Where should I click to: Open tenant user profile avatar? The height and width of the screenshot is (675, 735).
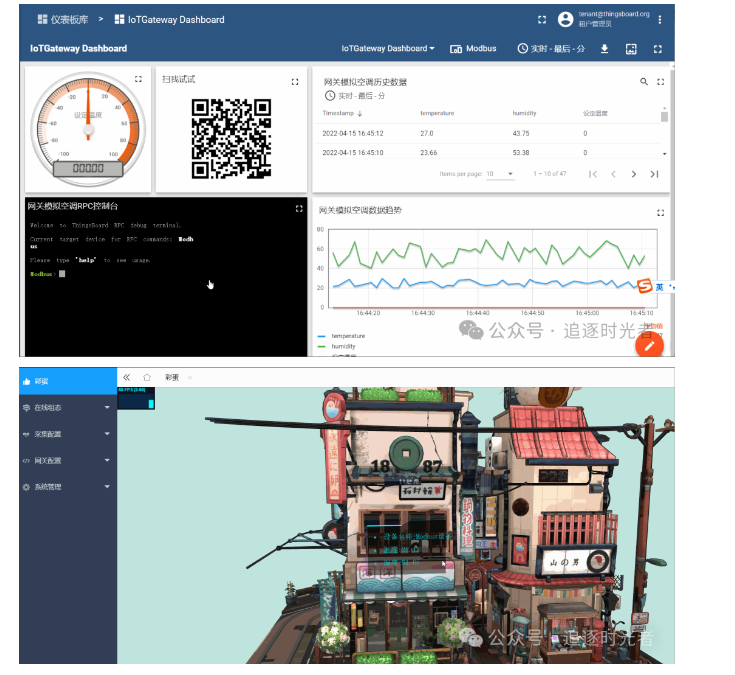(565, 19)
